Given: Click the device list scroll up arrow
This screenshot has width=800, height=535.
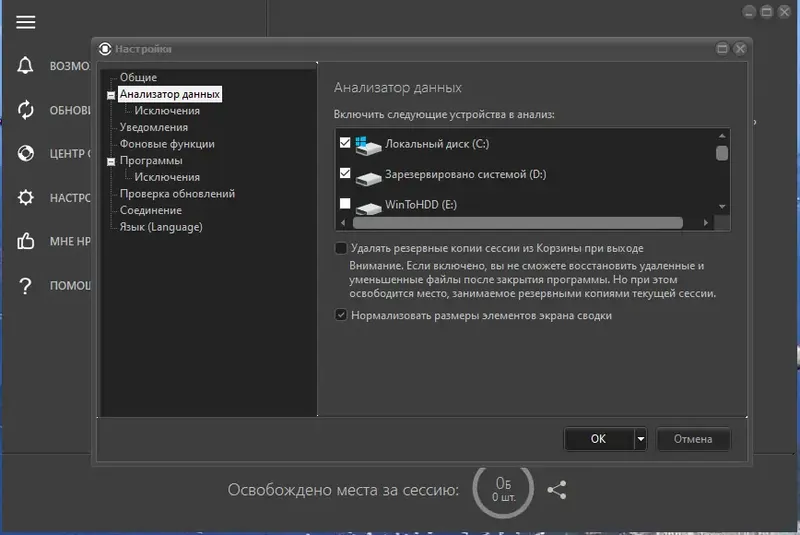Looking at the screenshot, I should [x=722, y=136].
